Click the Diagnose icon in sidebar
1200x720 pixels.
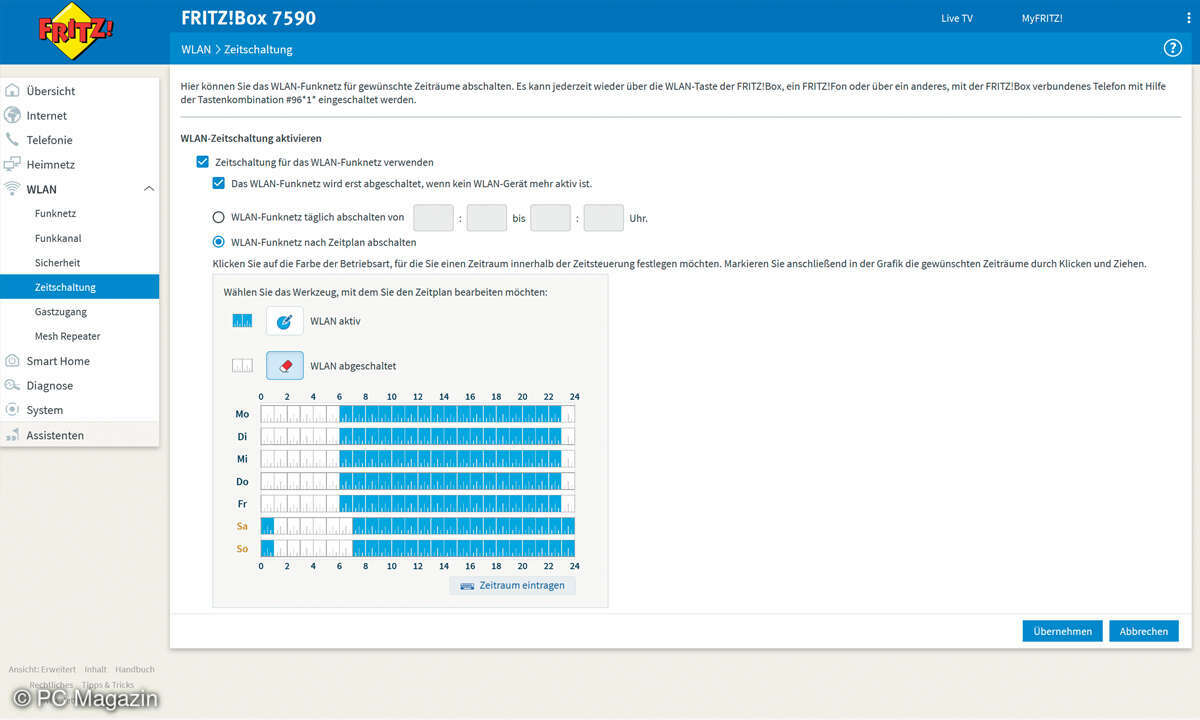(x=12, y=385)
